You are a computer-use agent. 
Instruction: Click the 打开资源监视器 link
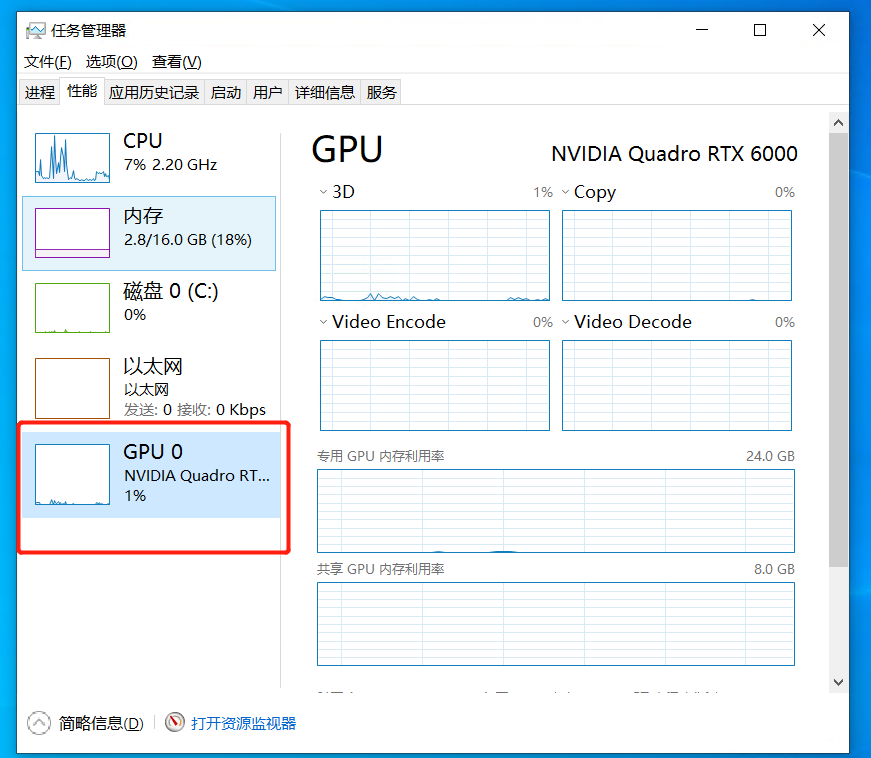click(243, 723)
